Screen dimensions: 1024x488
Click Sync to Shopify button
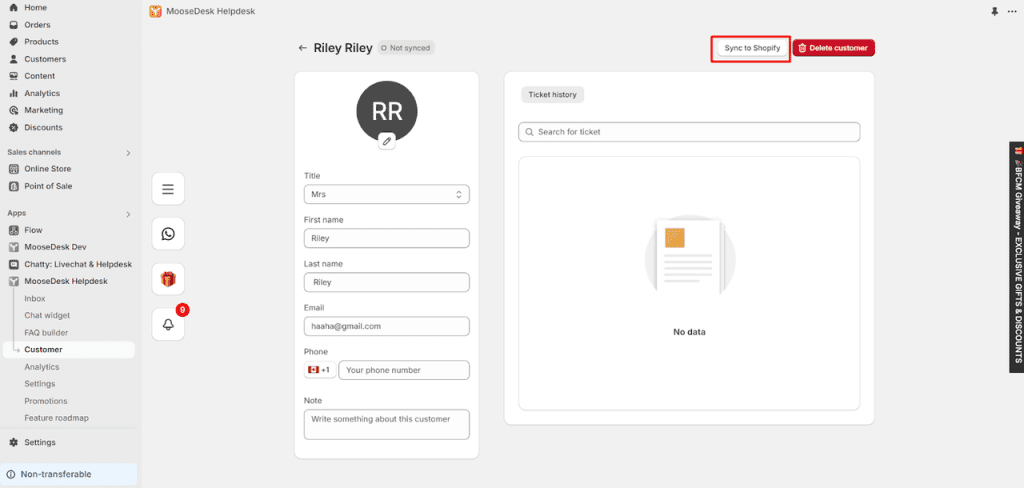(x=752, y=48)
